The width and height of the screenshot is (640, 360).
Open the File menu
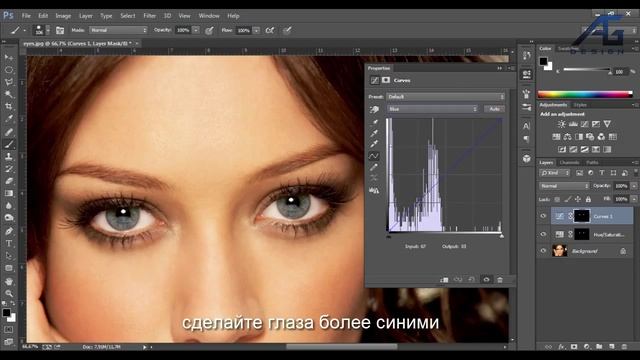tap(26, 16)
